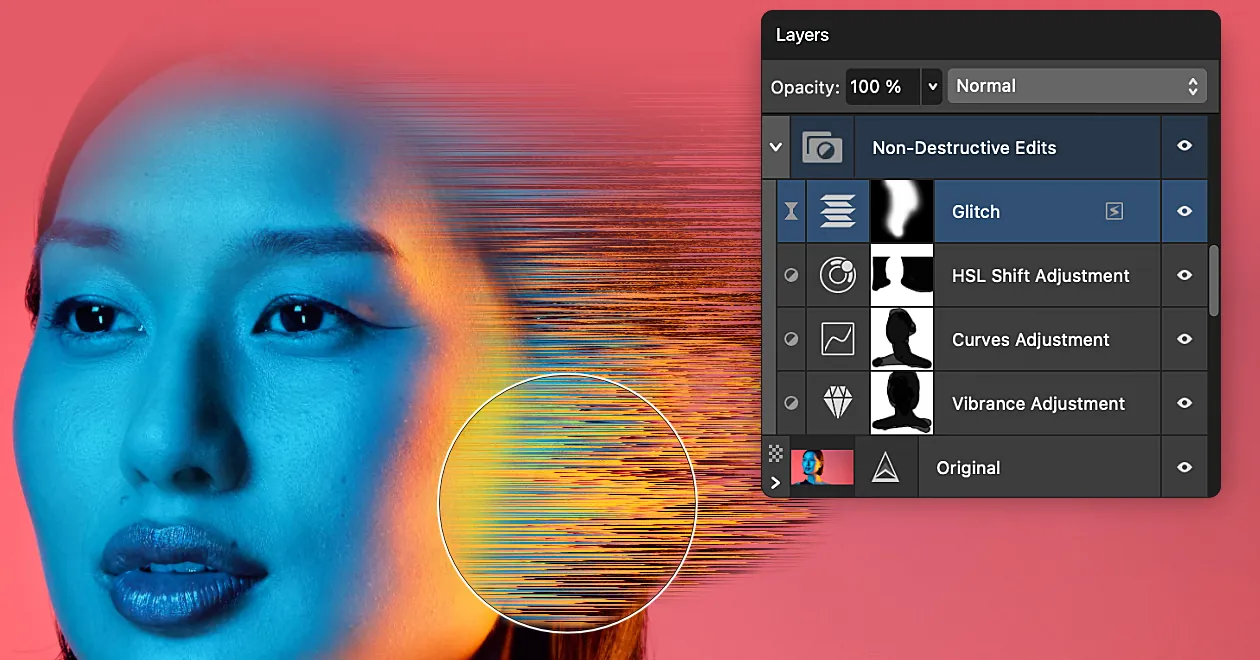
Task: Click the Original layer image thumbnail
Action: click(x=822, y=467)
